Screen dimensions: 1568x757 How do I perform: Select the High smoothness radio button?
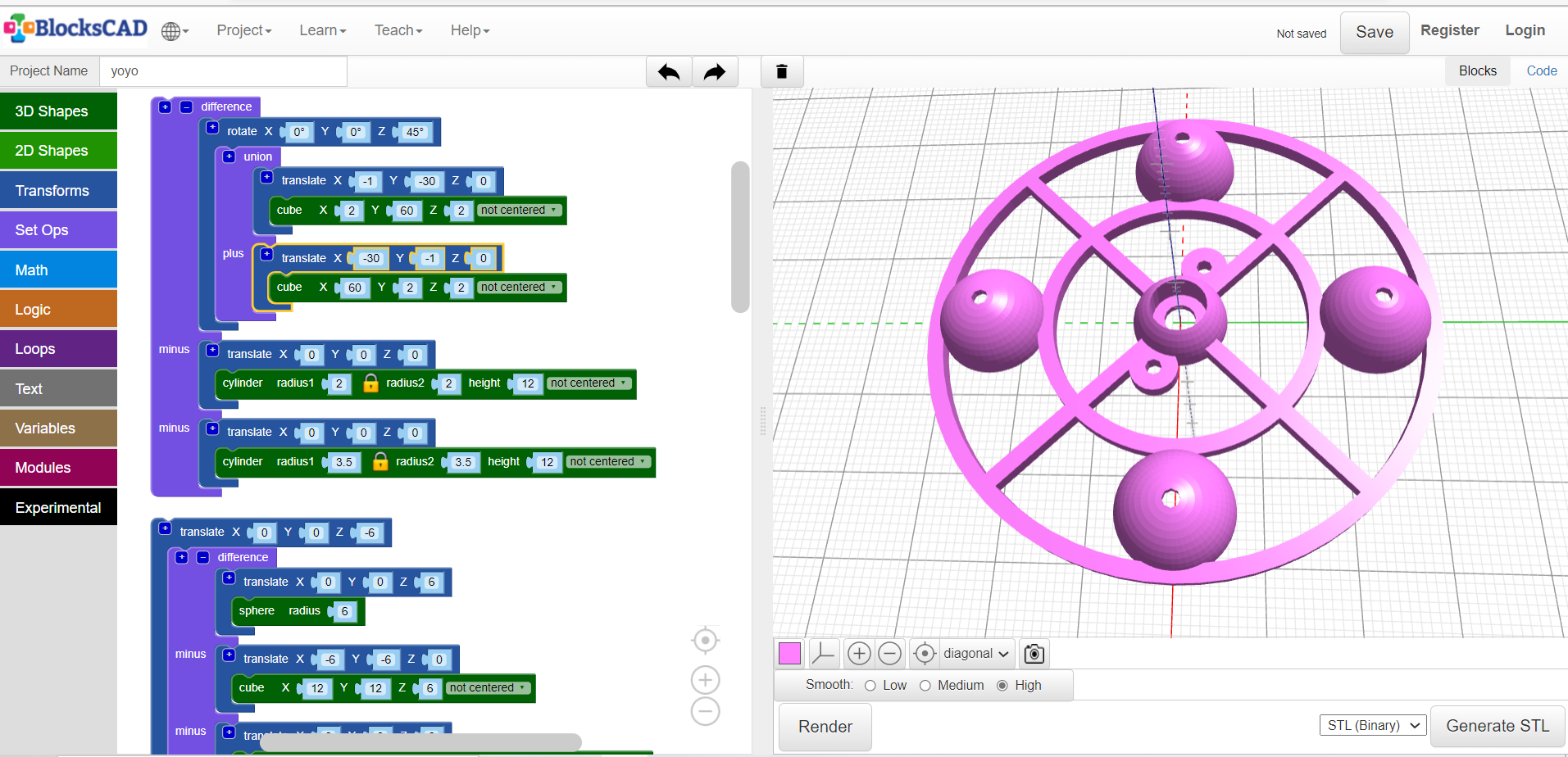[x=1002, y=686]
